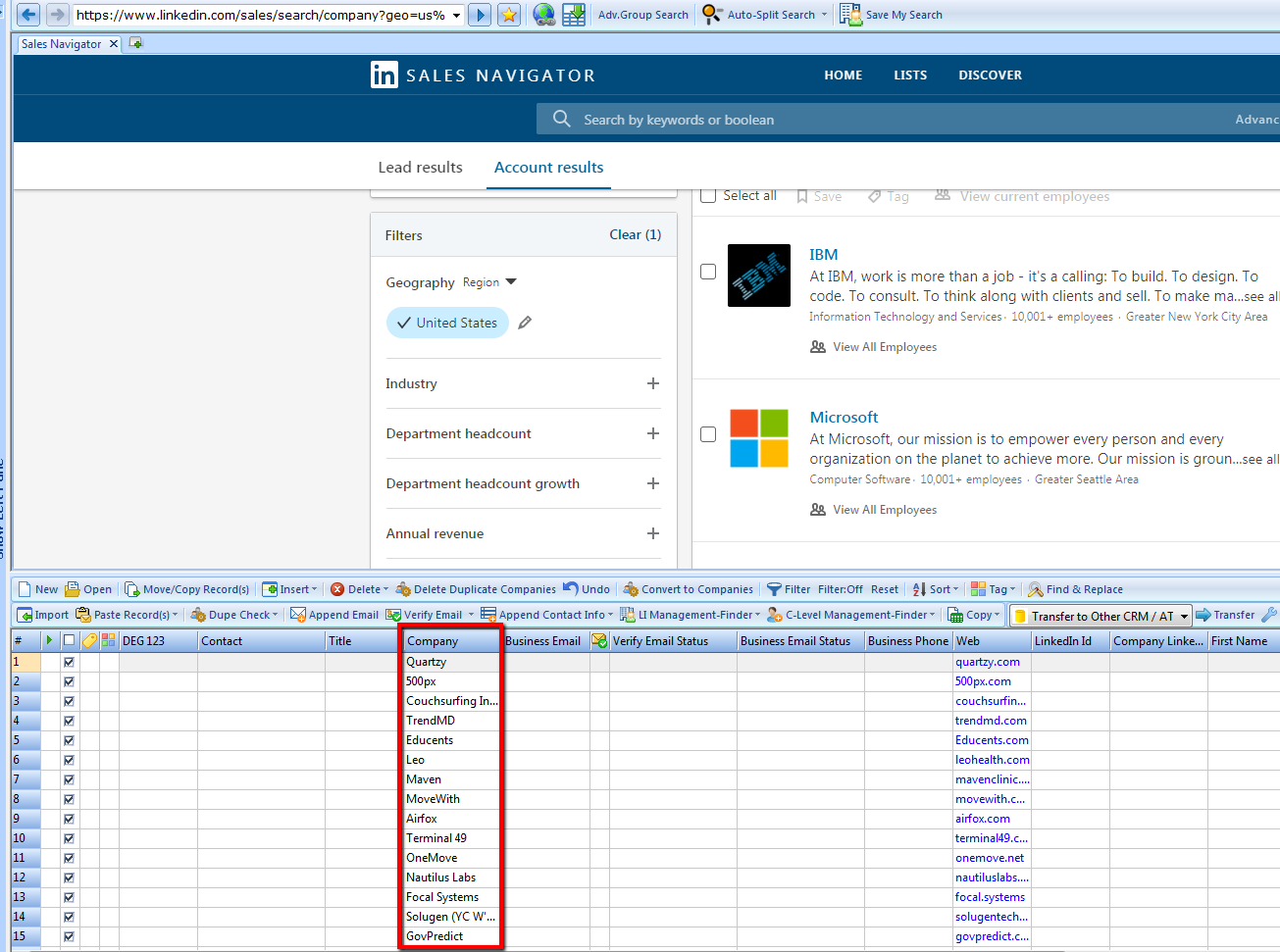Click the Verify Email column envelope icon
Image resolution: width=1280 pixels, height=952 pixels.
[599, 640]
